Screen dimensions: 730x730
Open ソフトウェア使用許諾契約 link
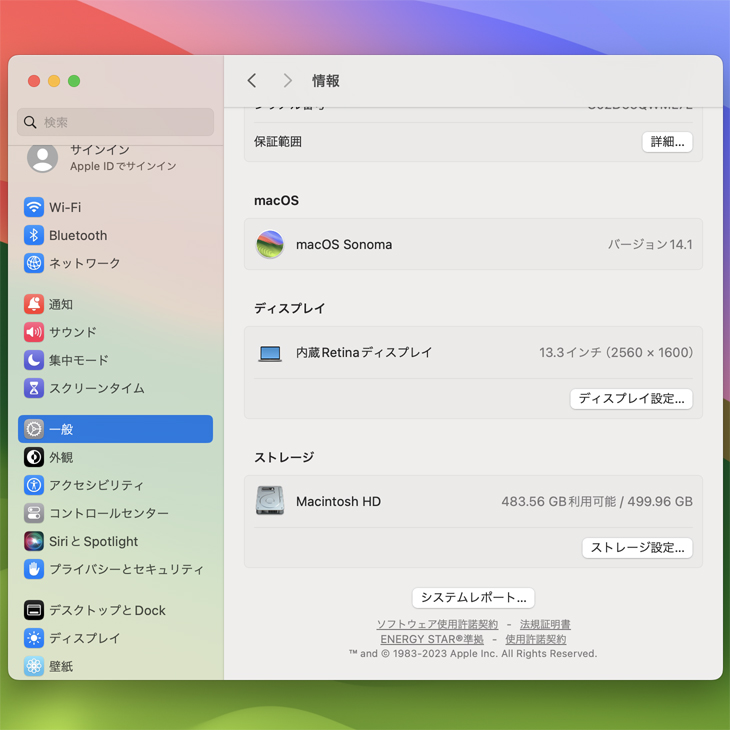coord(437,625)
